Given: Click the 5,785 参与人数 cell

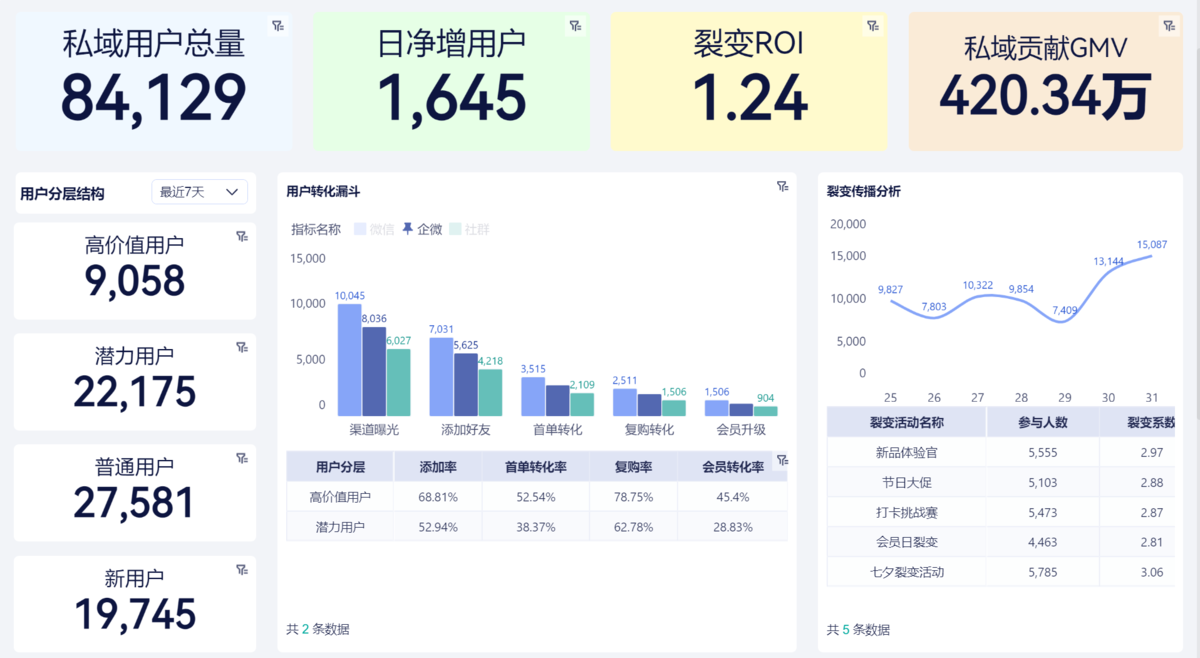Looking at the screenshot, I should coord(1043,572).
